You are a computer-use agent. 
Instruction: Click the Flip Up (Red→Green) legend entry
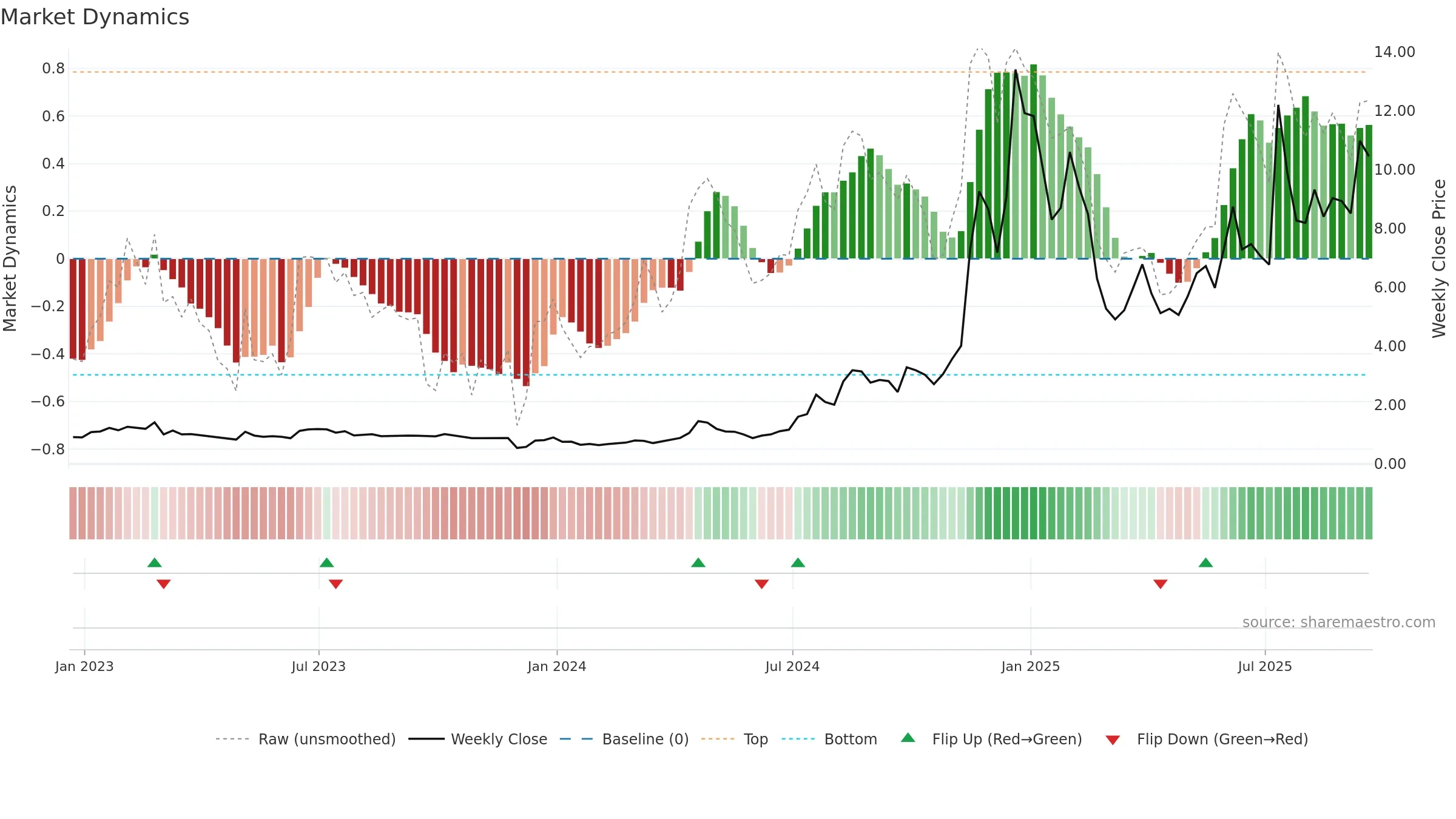tap(991, 739)
